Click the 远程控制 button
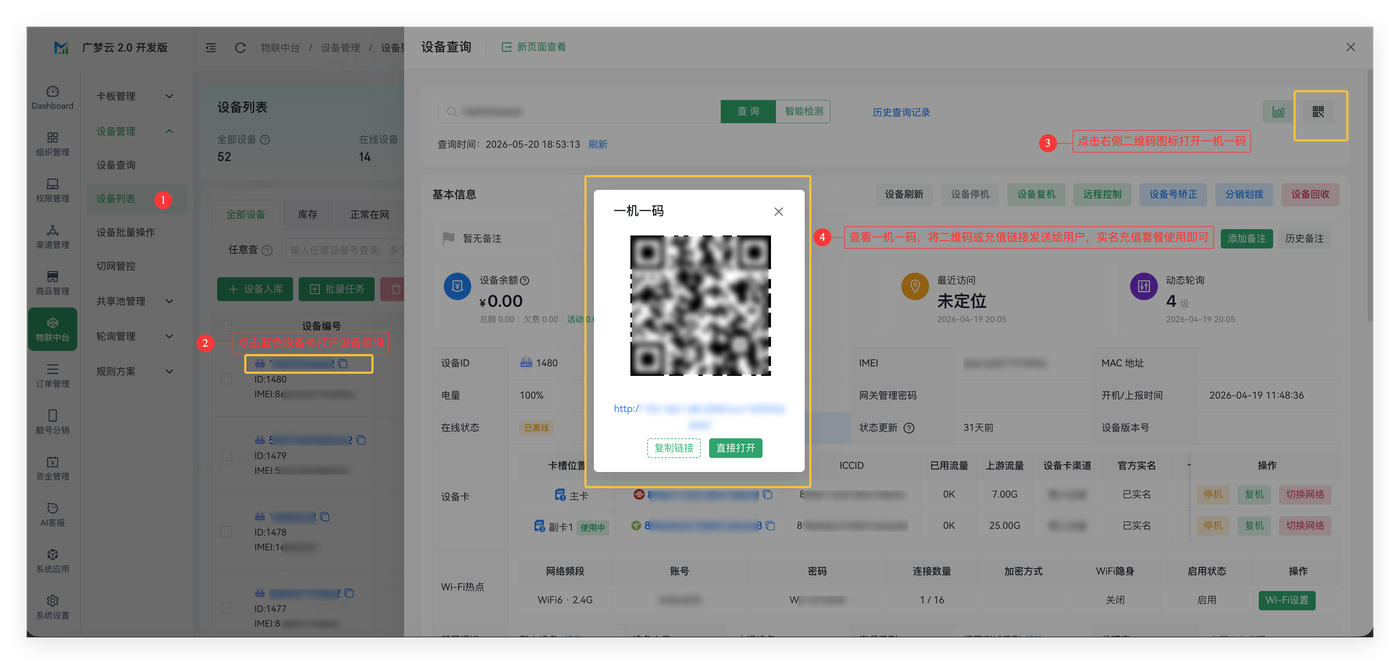Viewport: 1400px width, 664px height. tap(1102, 194)
